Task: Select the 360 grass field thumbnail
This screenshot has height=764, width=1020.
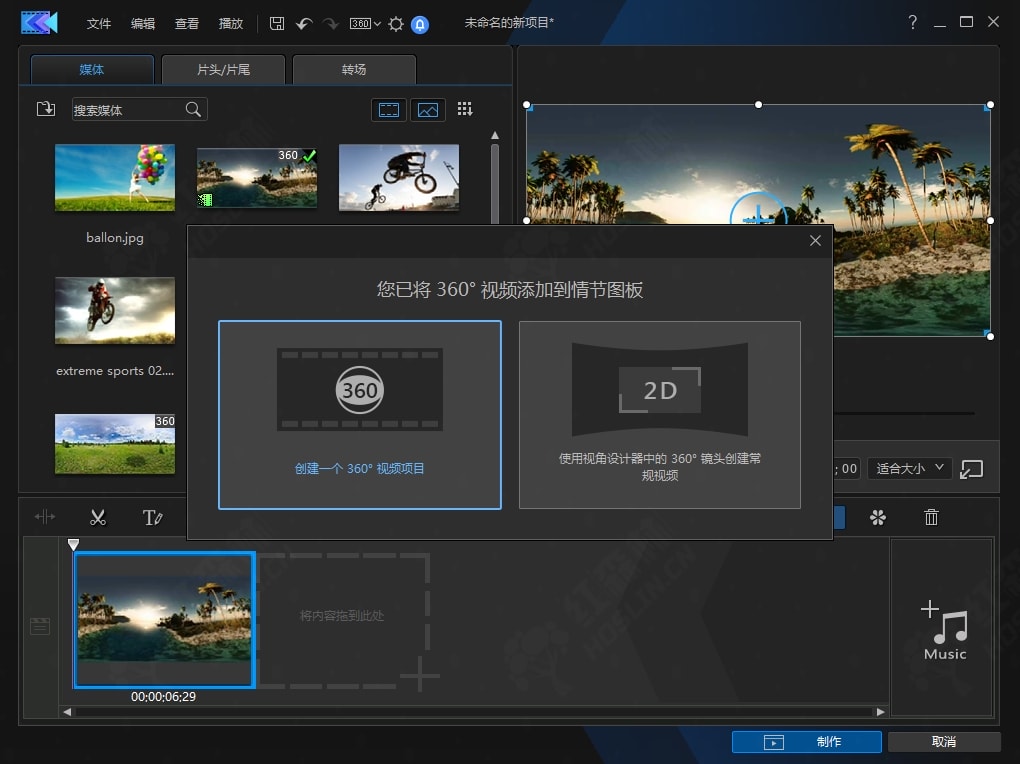Action: click(x=114, y=444)
